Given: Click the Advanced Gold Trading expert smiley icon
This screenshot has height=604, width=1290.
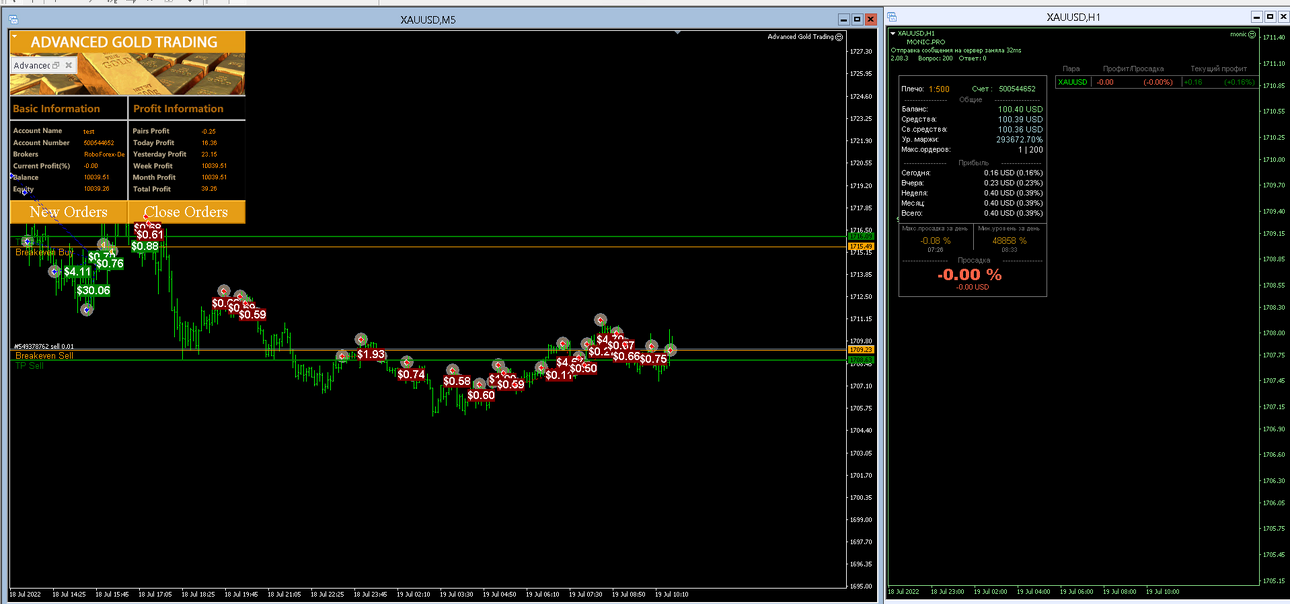Looking at the screenshot, I should point(839,37).
